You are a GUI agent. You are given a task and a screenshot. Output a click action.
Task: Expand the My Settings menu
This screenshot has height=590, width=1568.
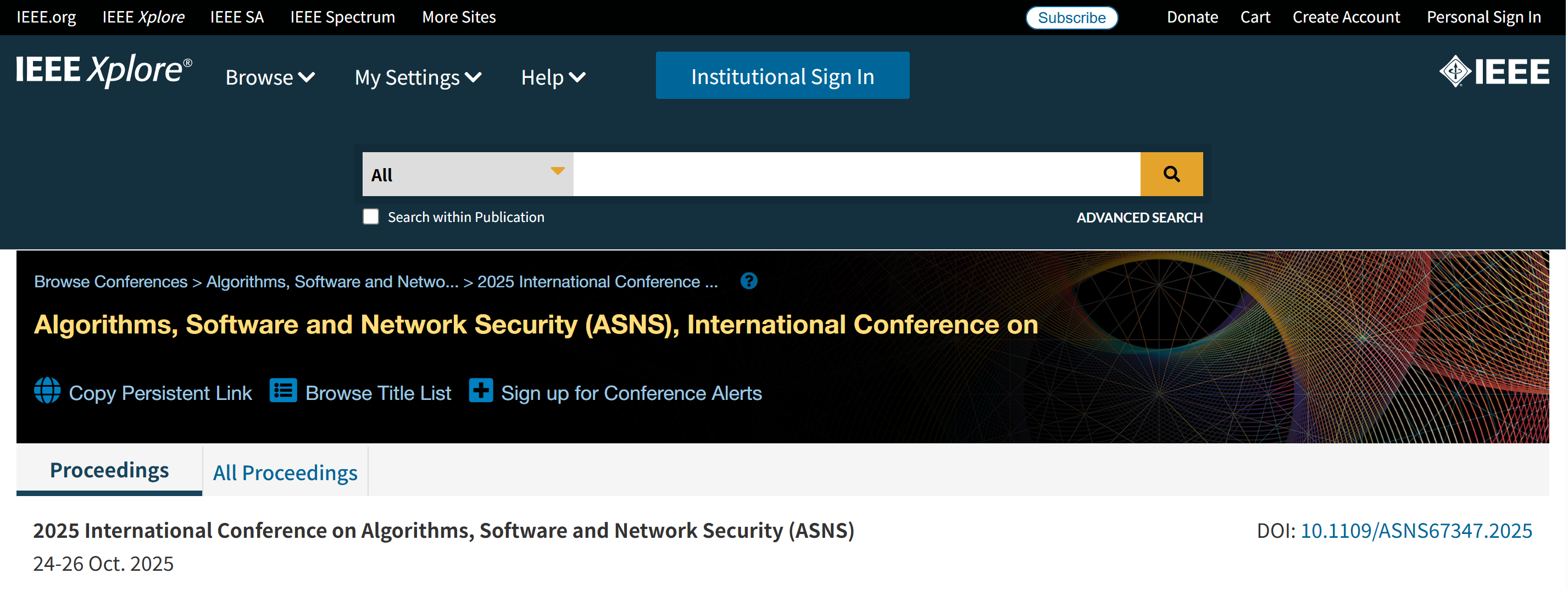[418, 77]
